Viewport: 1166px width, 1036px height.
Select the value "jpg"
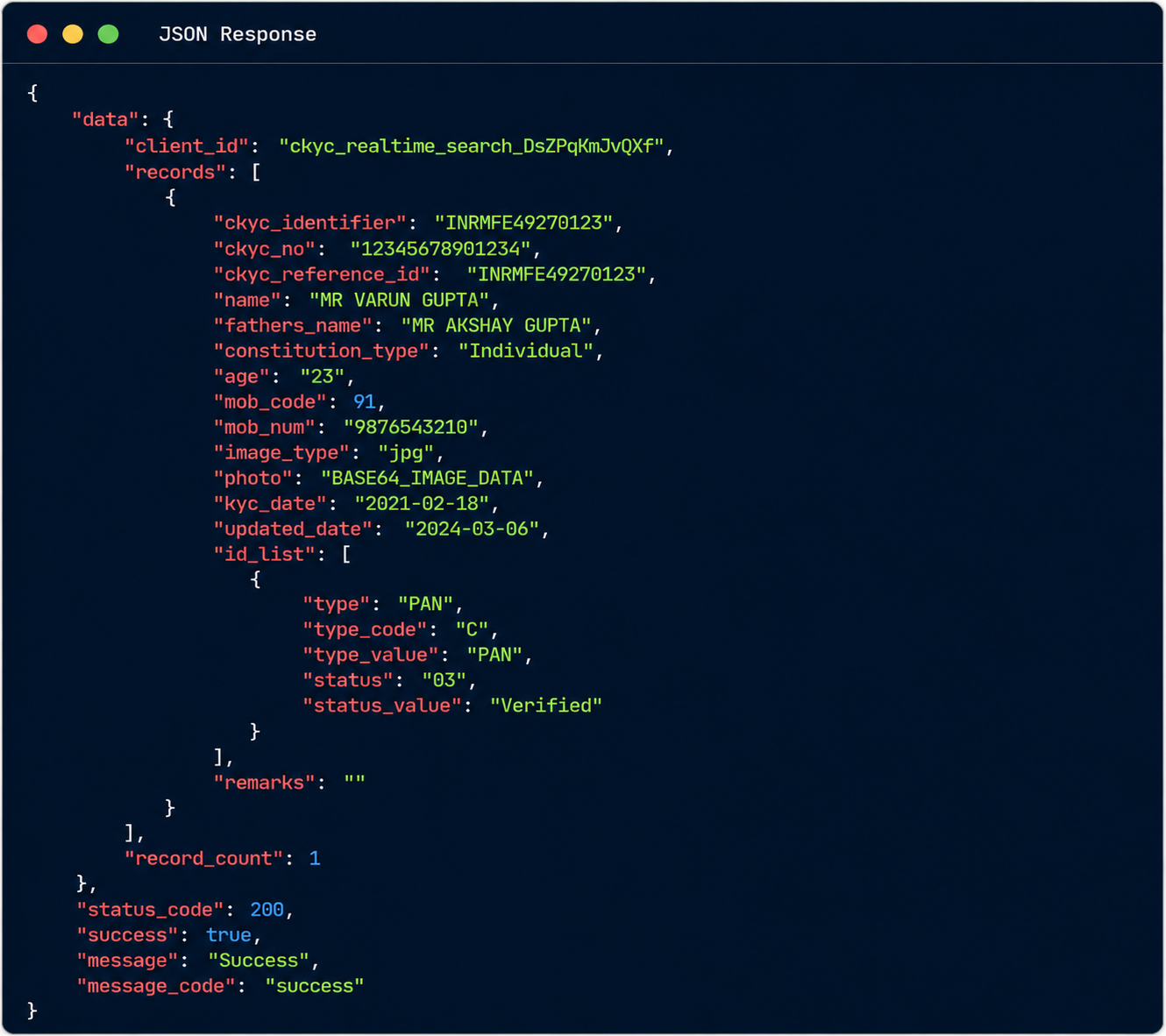click(x=406, y=452)
